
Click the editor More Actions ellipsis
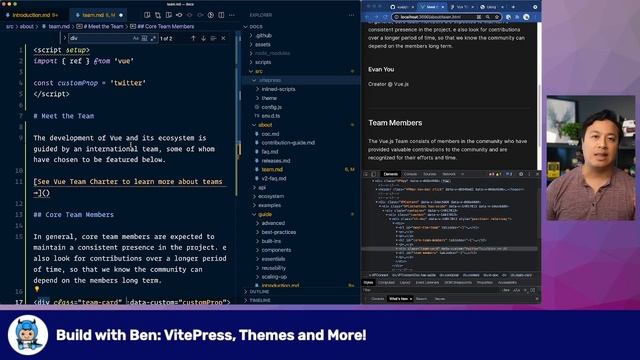pyautogui.click(x=231, y=15)
